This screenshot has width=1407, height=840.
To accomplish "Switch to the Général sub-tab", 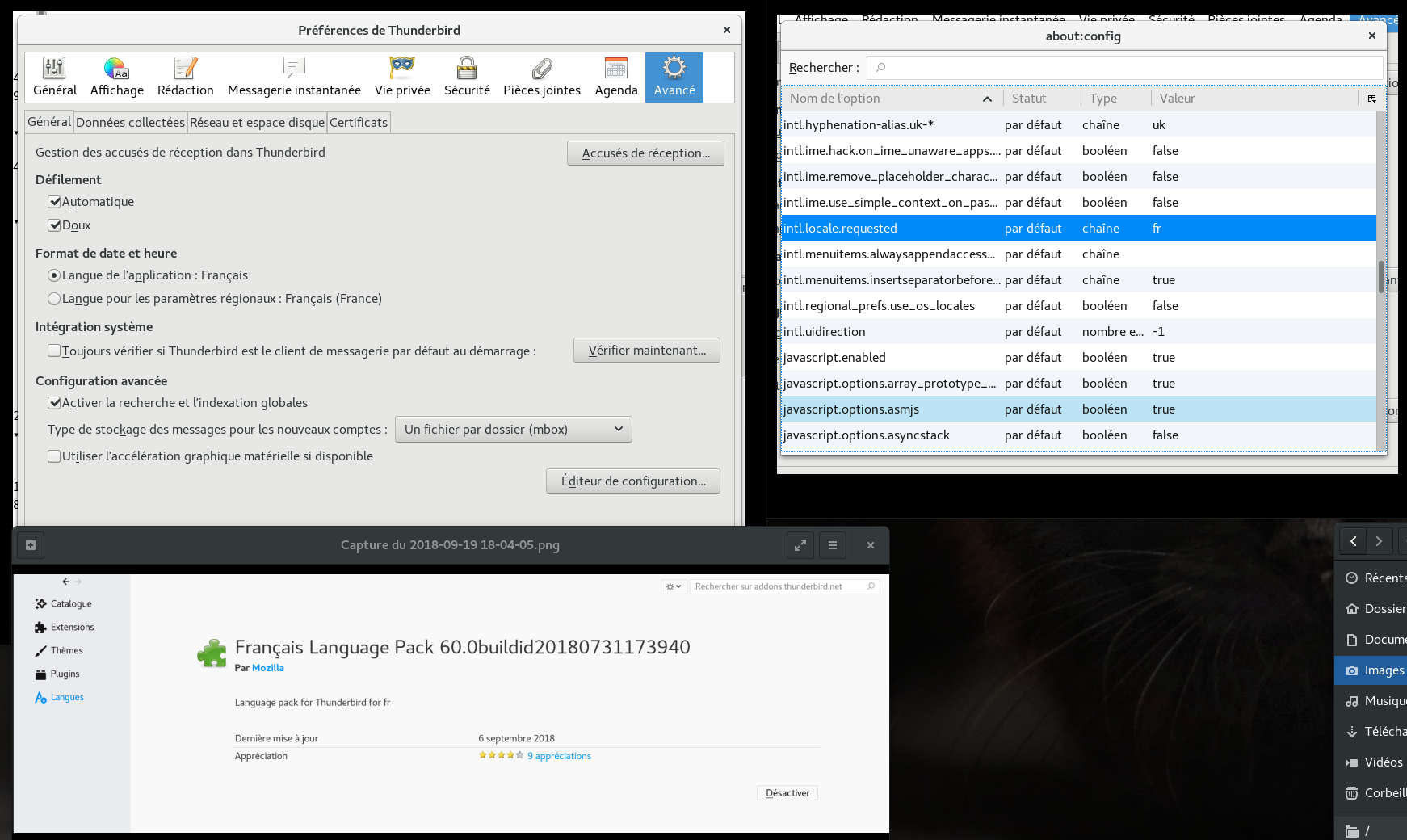I will coord(49,122).
